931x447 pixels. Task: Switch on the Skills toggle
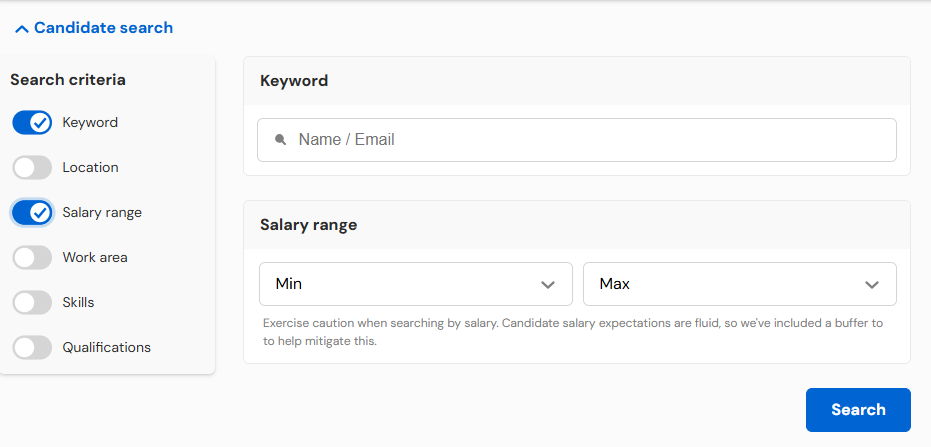click(x=32, y=303)
